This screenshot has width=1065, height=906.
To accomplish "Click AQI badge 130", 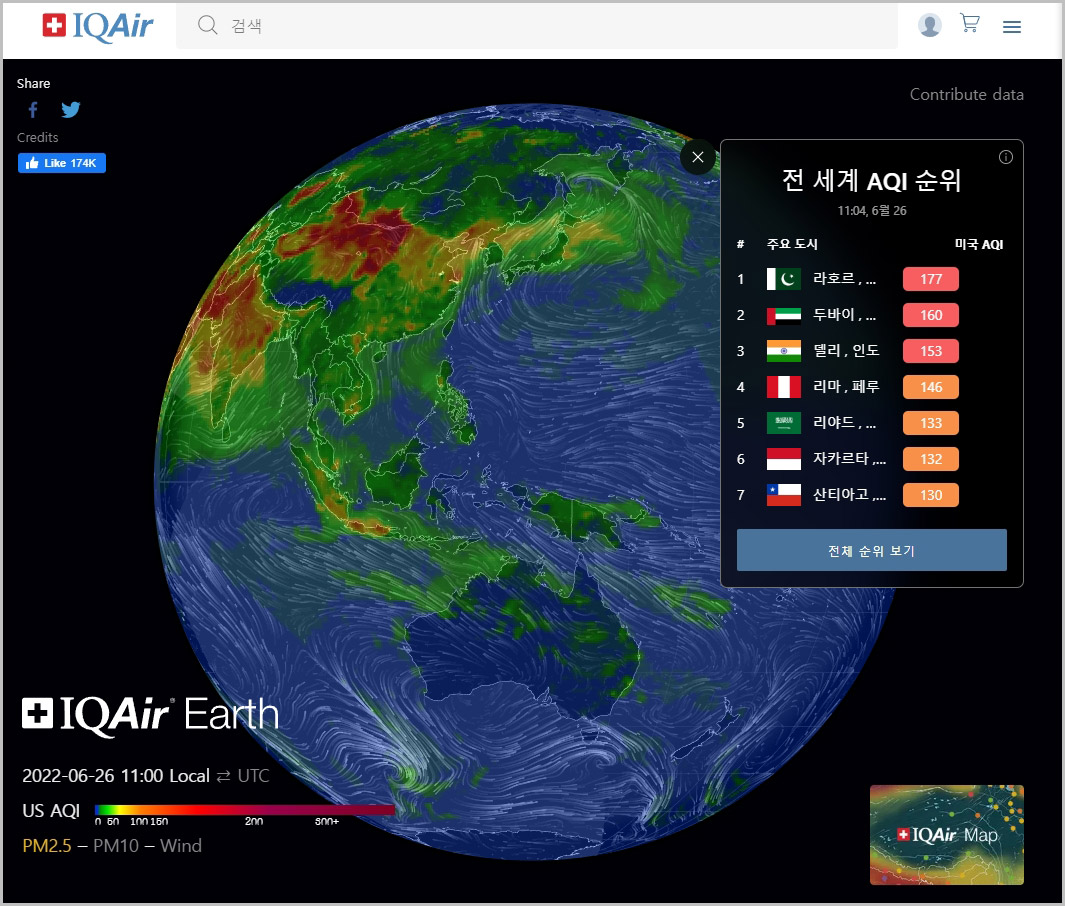I will pyautogui.click(x=931, y=495).
